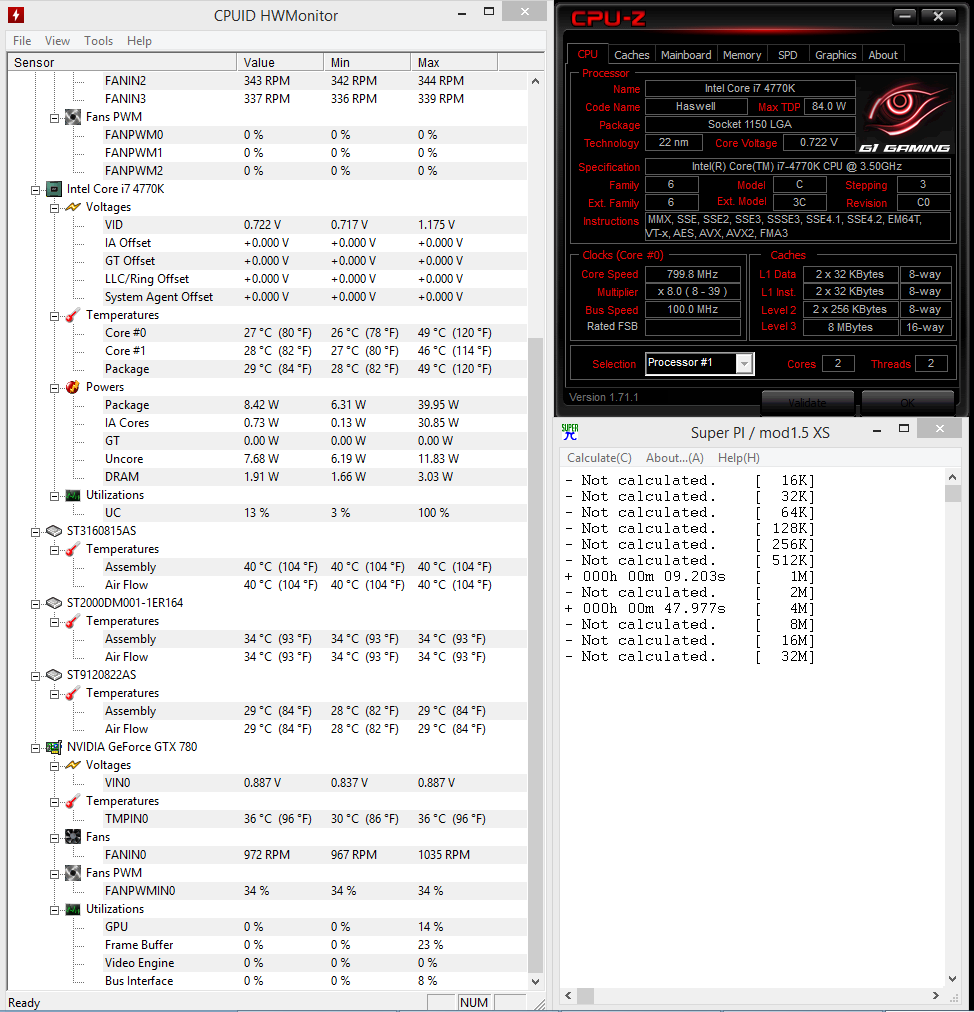Click the red Powers flame icon
The width and height of the screenshot is (974, 1012).
tap(72, 387)
